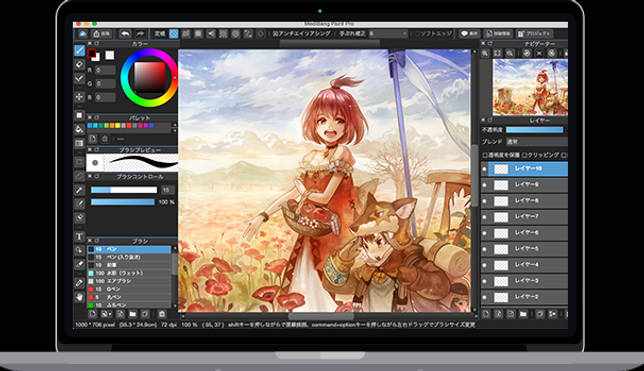
Task: Open the cloud icon in top toolbar
Action: click(83, 34)
